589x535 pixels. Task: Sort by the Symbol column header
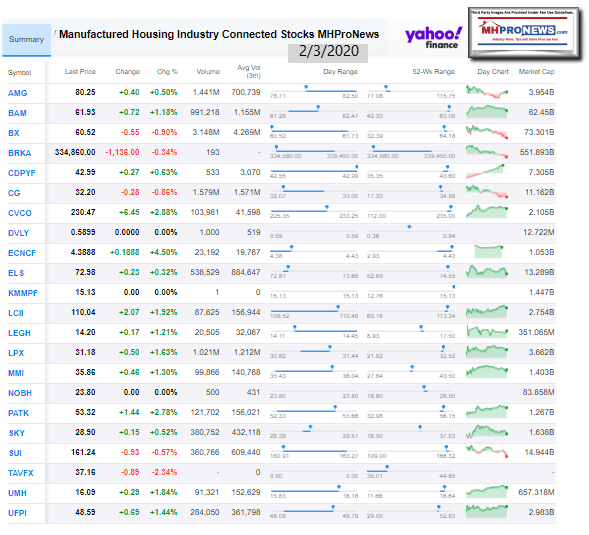(x=20, y=73)
